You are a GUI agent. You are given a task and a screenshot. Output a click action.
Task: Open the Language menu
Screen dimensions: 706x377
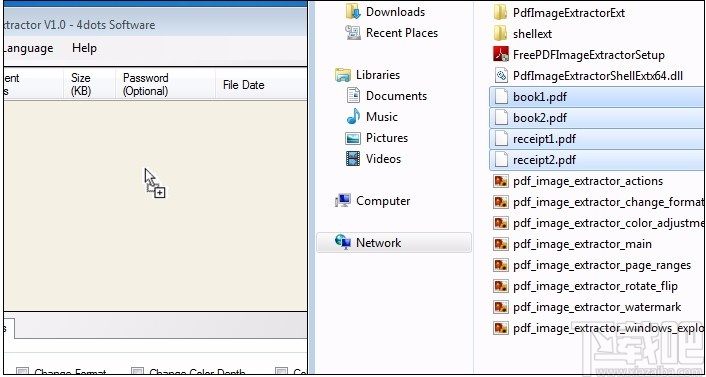pyautogui.click(x=28, y=48)
